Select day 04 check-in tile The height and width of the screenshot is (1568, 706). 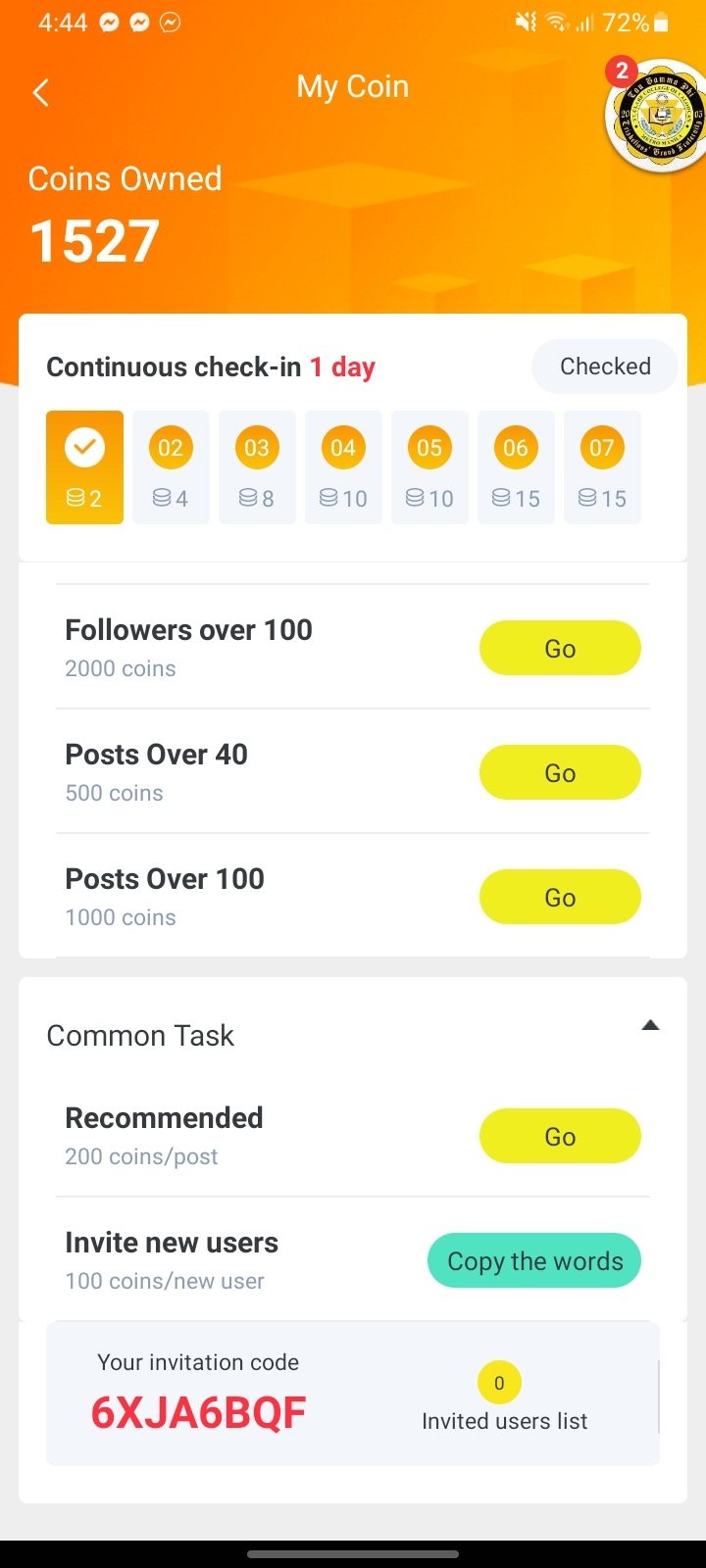point(343,467)
